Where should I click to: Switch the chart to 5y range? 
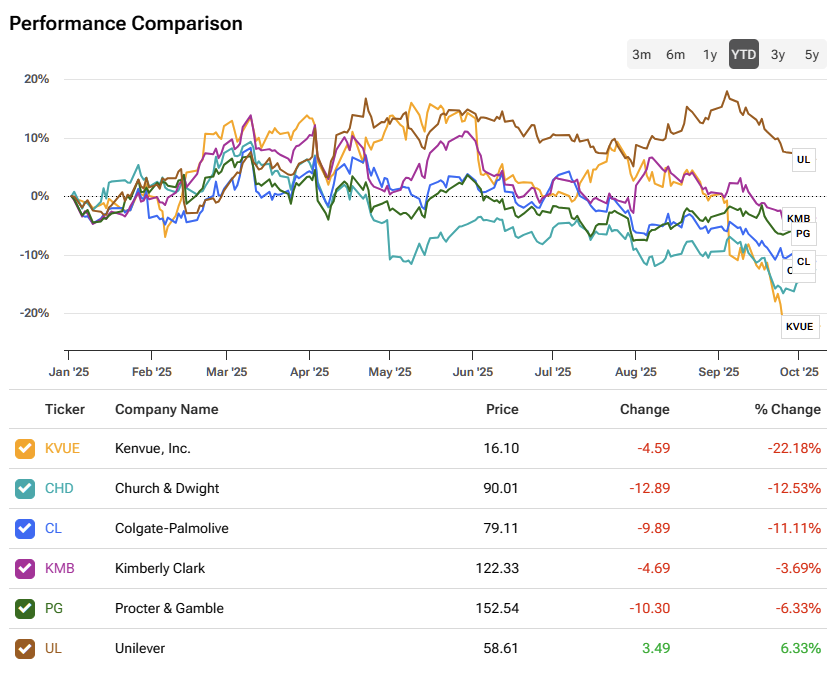812,55
